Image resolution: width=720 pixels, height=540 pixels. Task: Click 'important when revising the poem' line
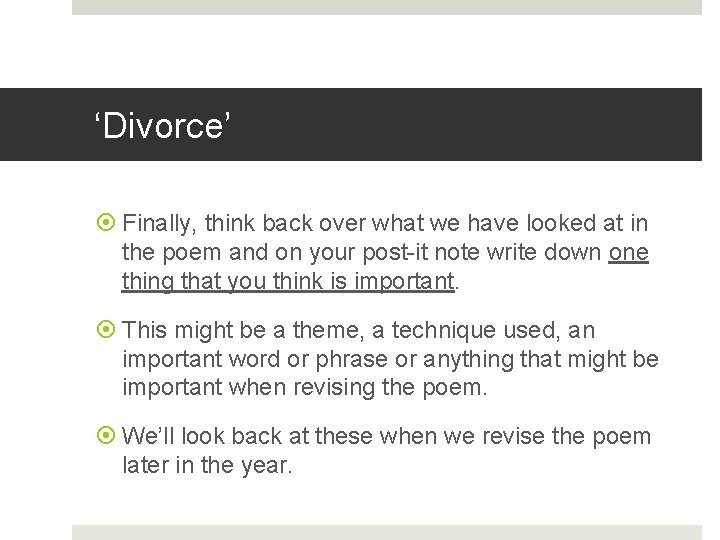tap(304, 387)
